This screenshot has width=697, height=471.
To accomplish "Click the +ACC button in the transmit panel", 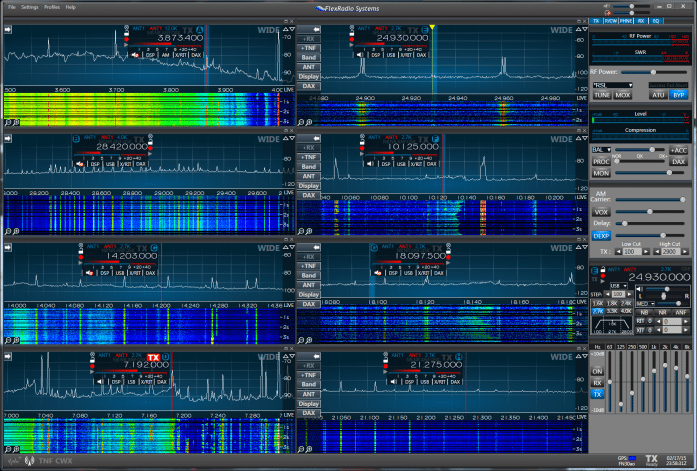I will click(678, 151).
